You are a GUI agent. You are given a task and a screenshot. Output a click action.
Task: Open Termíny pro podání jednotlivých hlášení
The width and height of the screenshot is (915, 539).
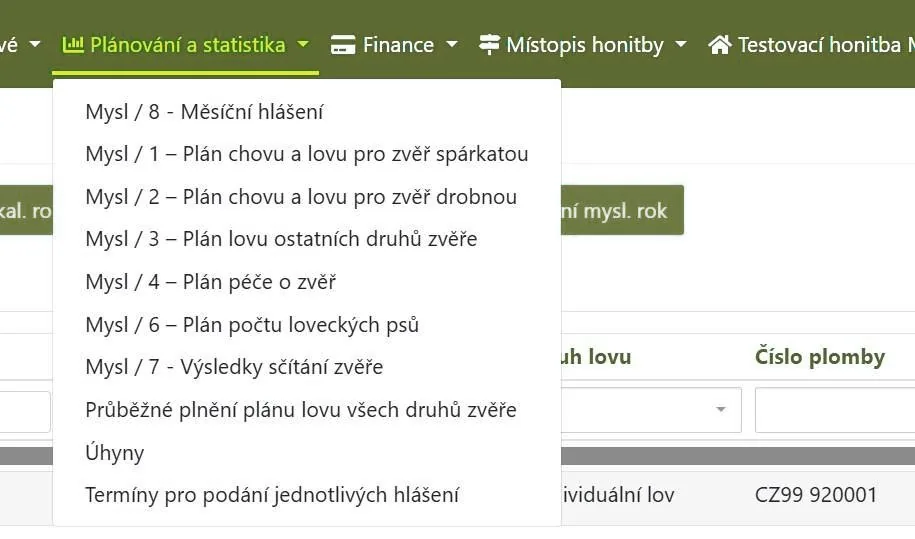tap(272, 495)
